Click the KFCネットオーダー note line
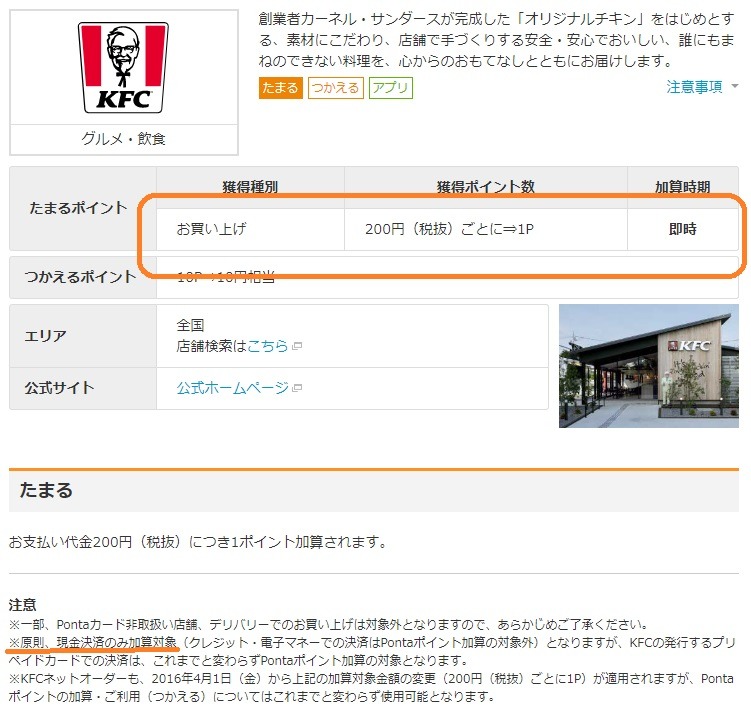Viewport: 751px width, 721px height. point(371,687)
